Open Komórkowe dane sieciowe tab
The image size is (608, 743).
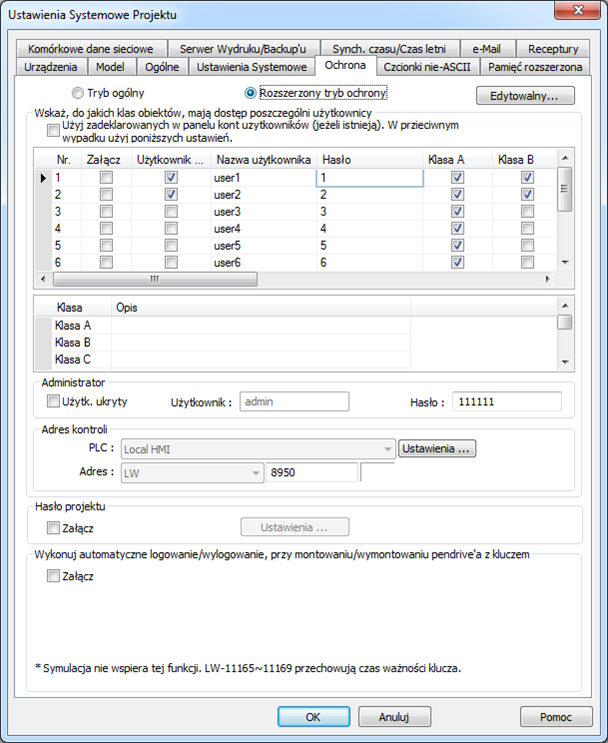(x=91, y=49)
